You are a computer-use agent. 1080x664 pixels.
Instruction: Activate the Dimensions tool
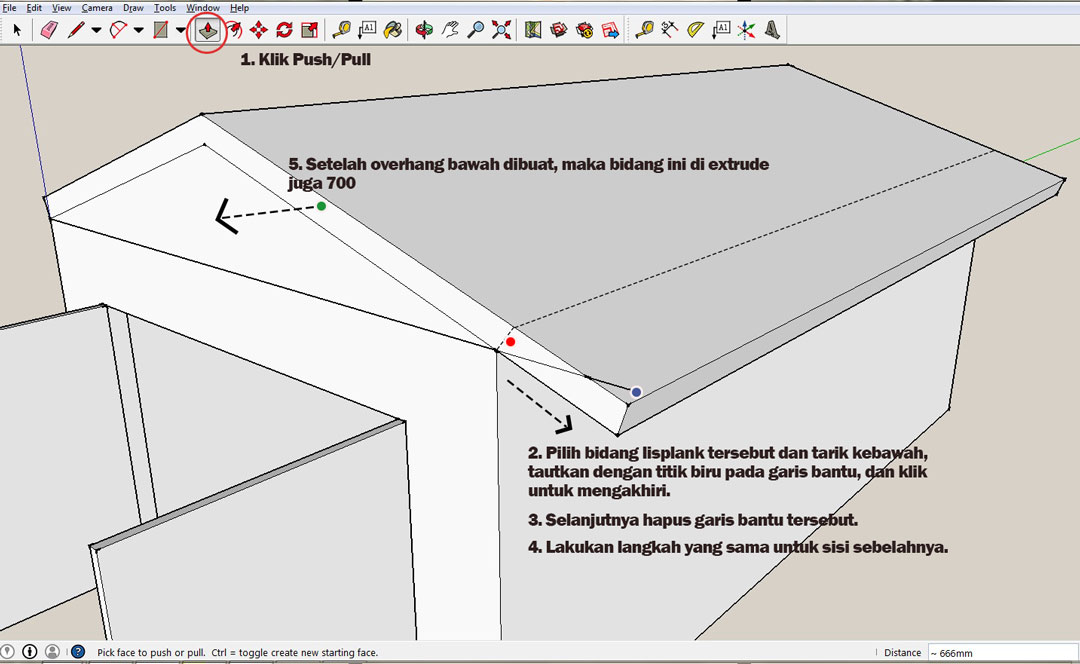tap(669, 30)
